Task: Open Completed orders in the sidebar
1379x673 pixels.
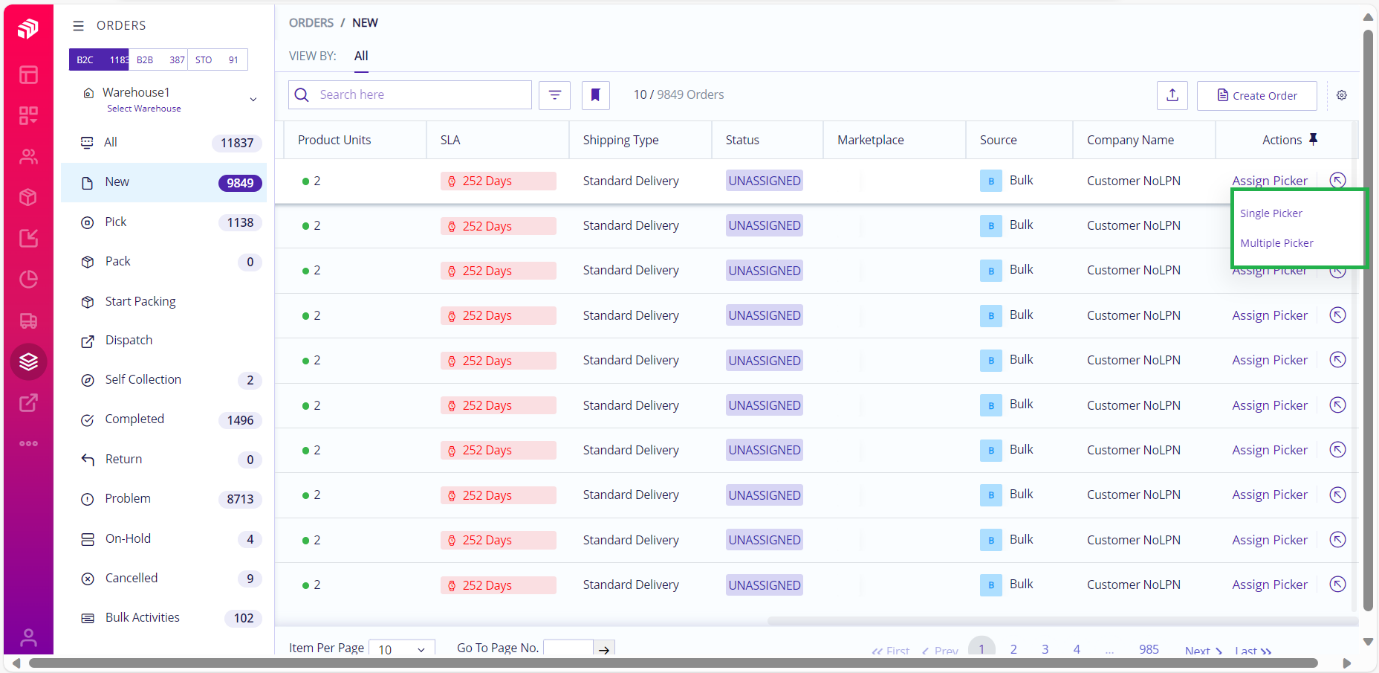Action: pos(164,420)
